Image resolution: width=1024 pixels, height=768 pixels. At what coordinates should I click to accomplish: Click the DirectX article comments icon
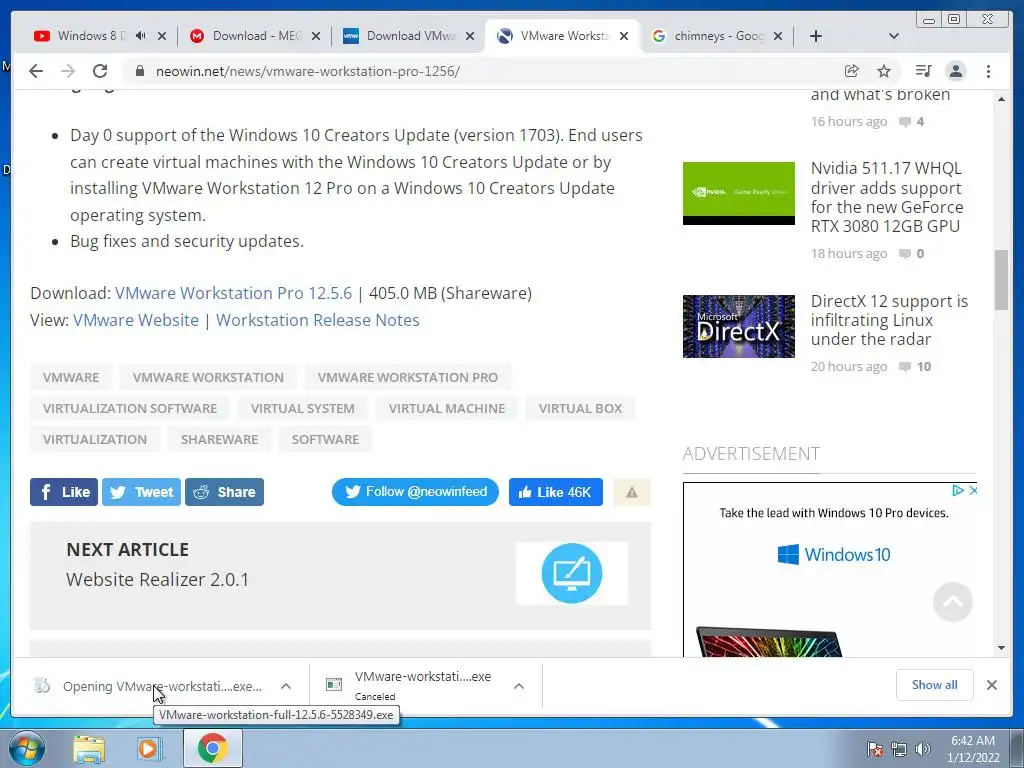point(904,366)
